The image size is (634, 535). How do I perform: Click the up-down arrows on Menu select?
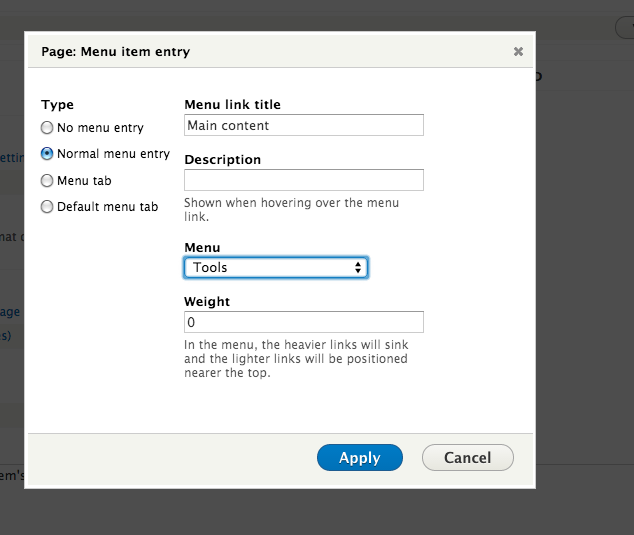358,268
